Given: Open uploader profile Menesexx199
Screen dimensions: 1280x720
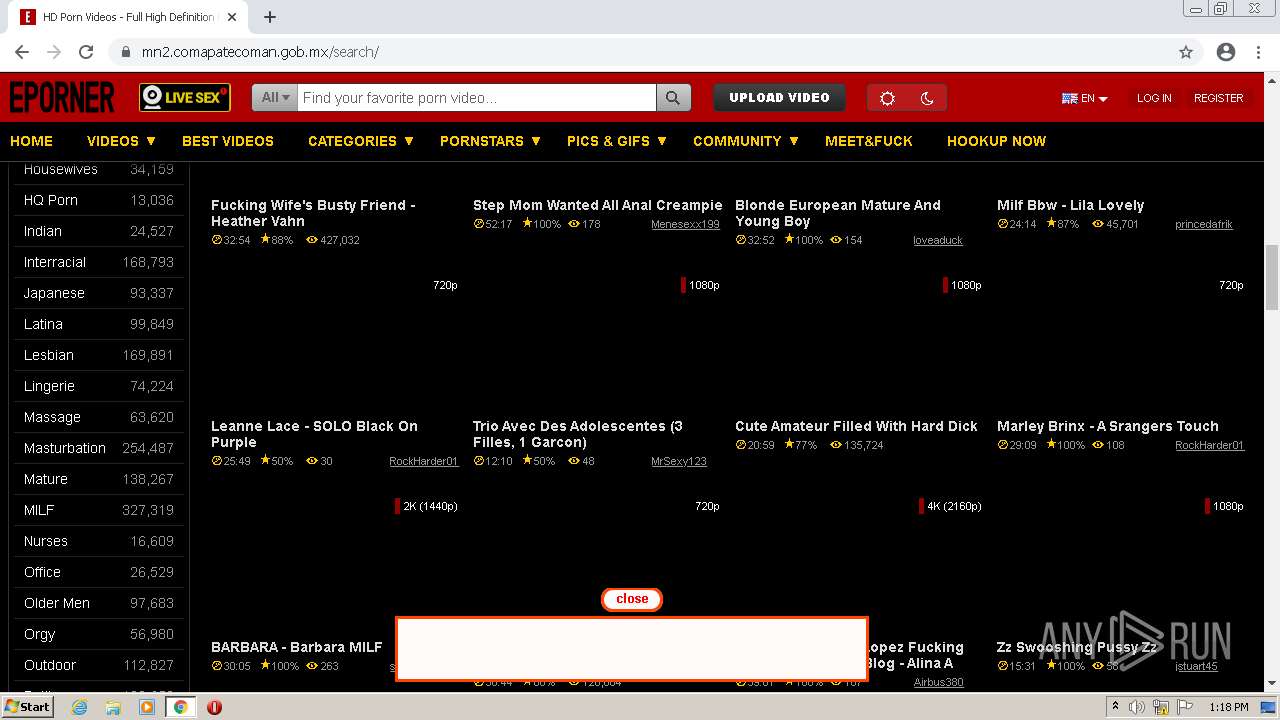Looking at the screenshot, I should click(x=685, y=224).
